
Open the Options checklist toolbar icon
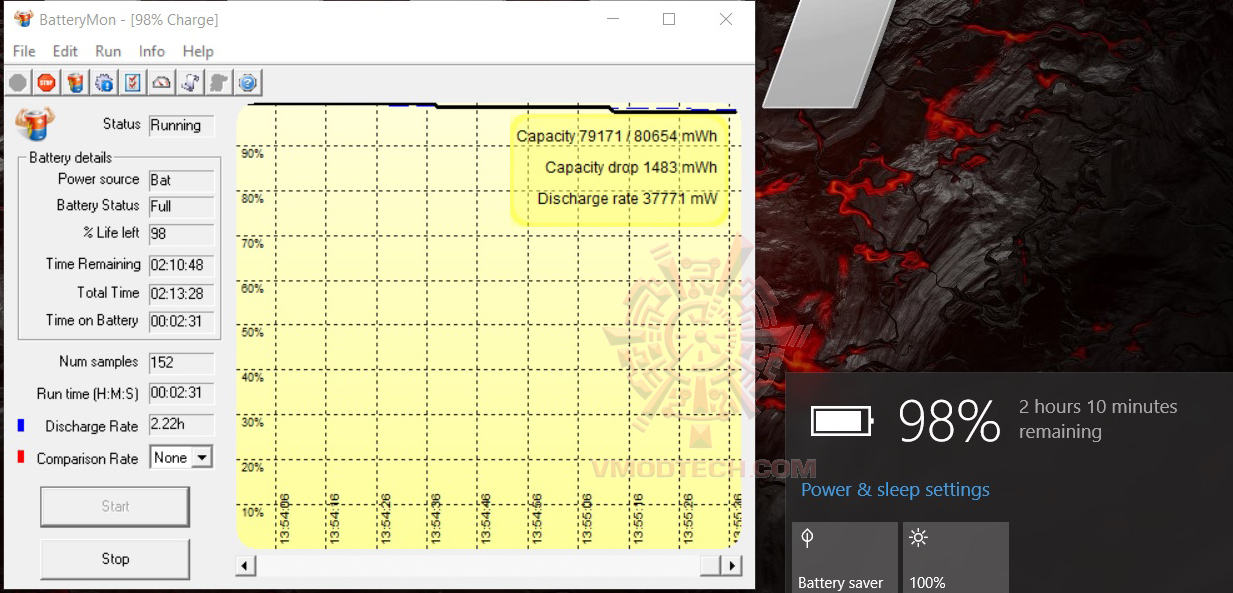point(132,82)
